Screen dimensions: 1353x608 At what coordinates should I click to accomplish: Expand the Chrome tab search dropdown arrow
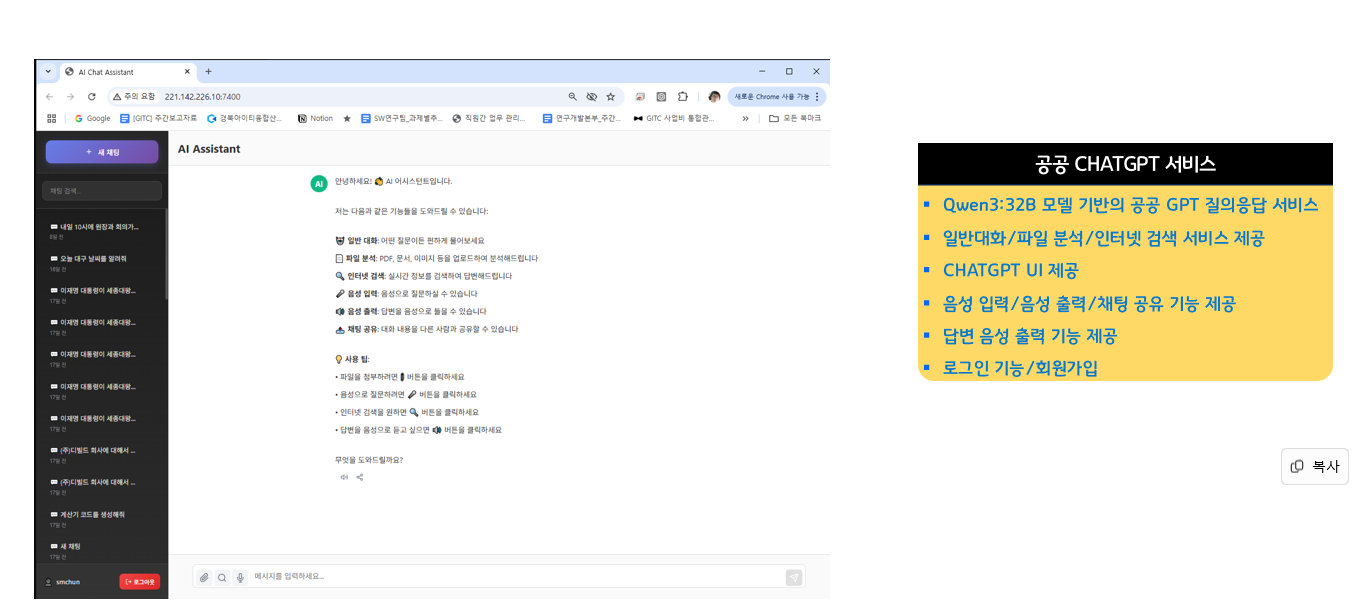[x=48, y=72]
